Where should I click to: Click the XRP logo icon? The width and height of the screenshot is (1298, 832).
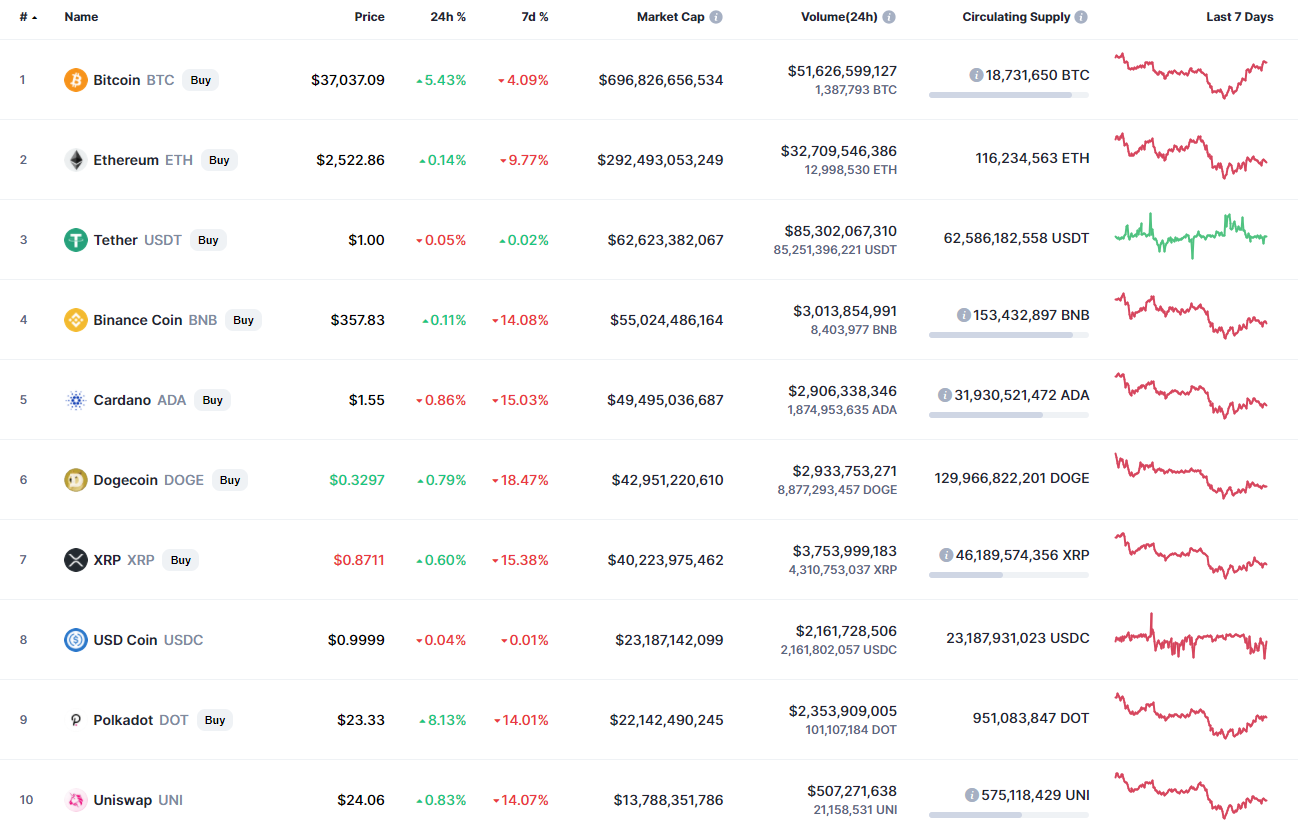point(76,560)
